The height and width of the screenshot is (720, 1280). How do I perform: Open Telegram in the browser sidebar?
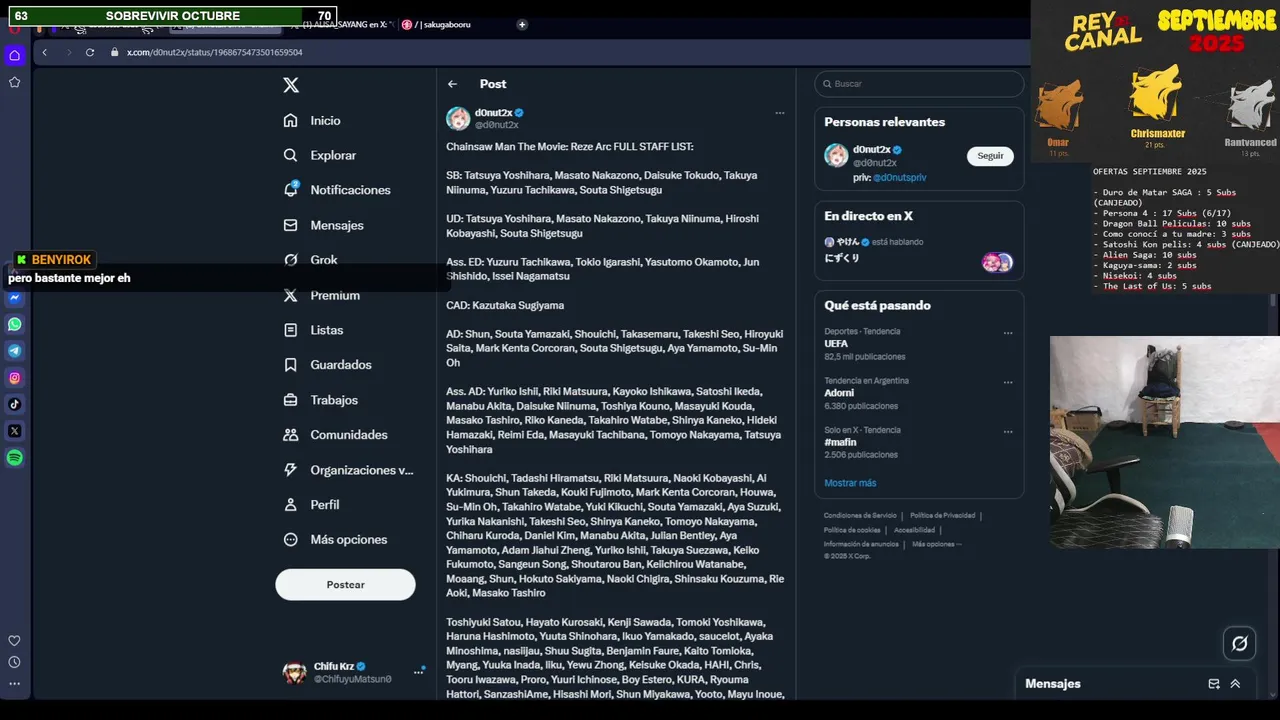(14, 351)
